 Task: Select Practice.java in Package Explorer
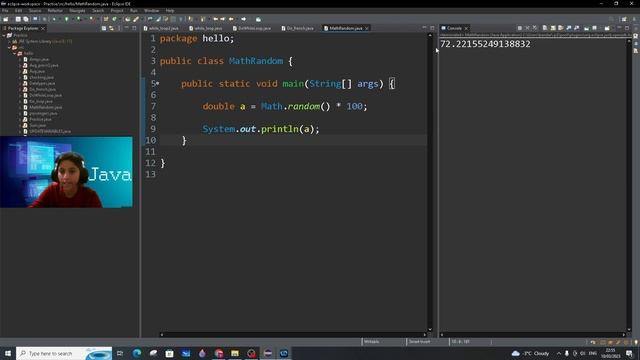pyautogui.click(x=40, y=119)
